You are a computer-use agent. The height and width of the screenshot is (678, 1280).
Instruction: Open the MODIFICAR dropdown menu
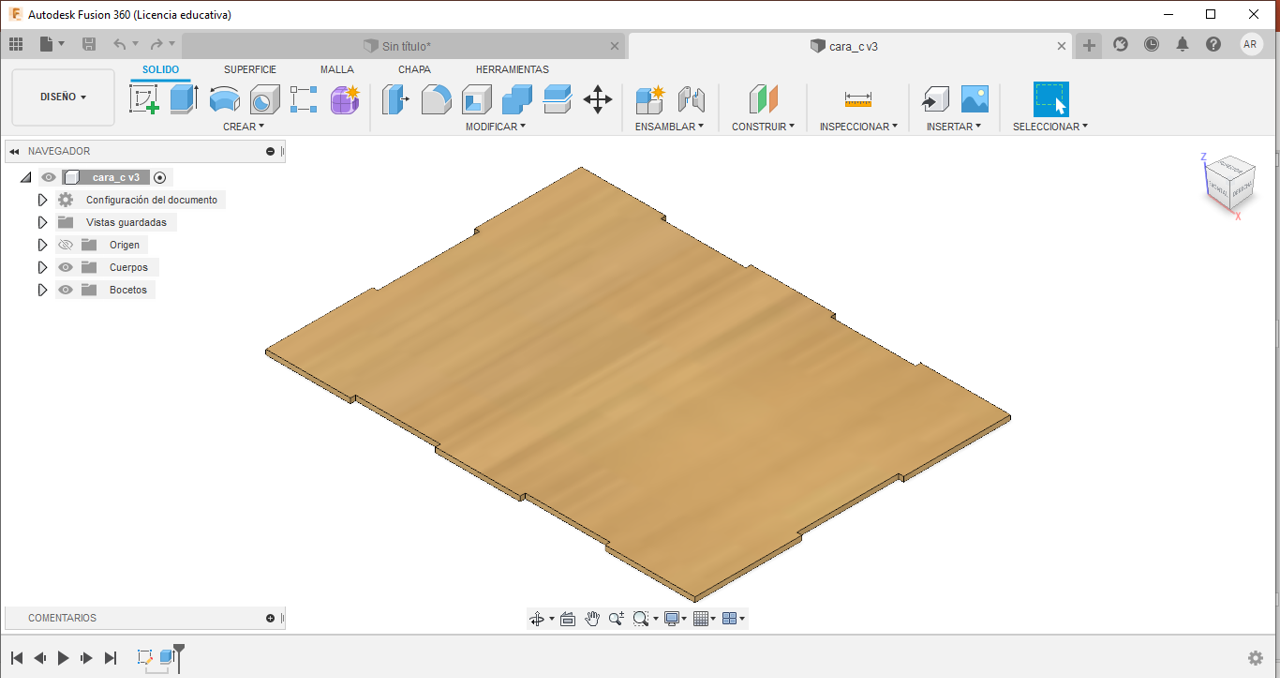tap(495, 127)
